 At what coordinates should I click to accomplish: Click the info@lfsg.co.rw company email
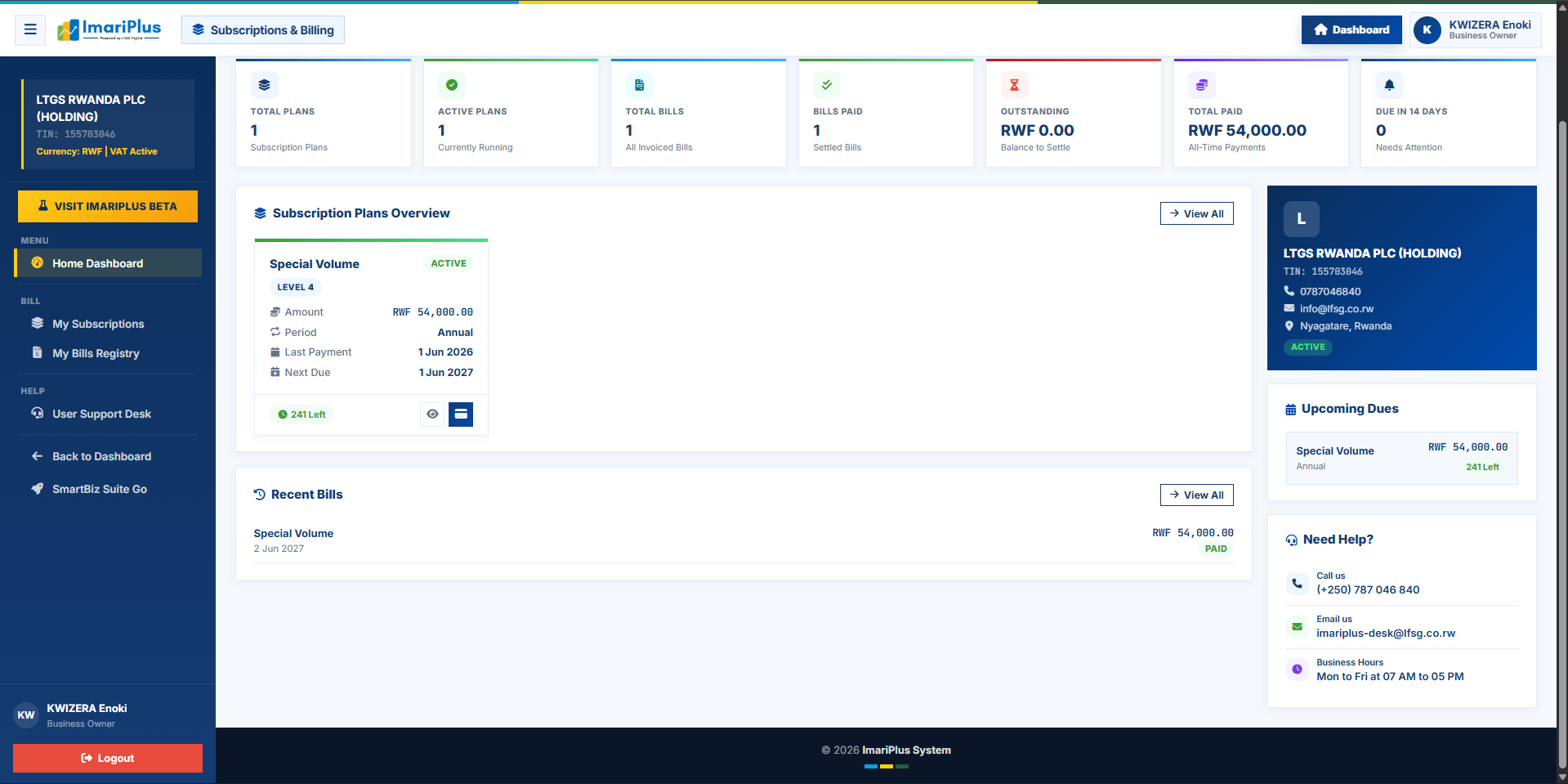[x=1337, y=309]
